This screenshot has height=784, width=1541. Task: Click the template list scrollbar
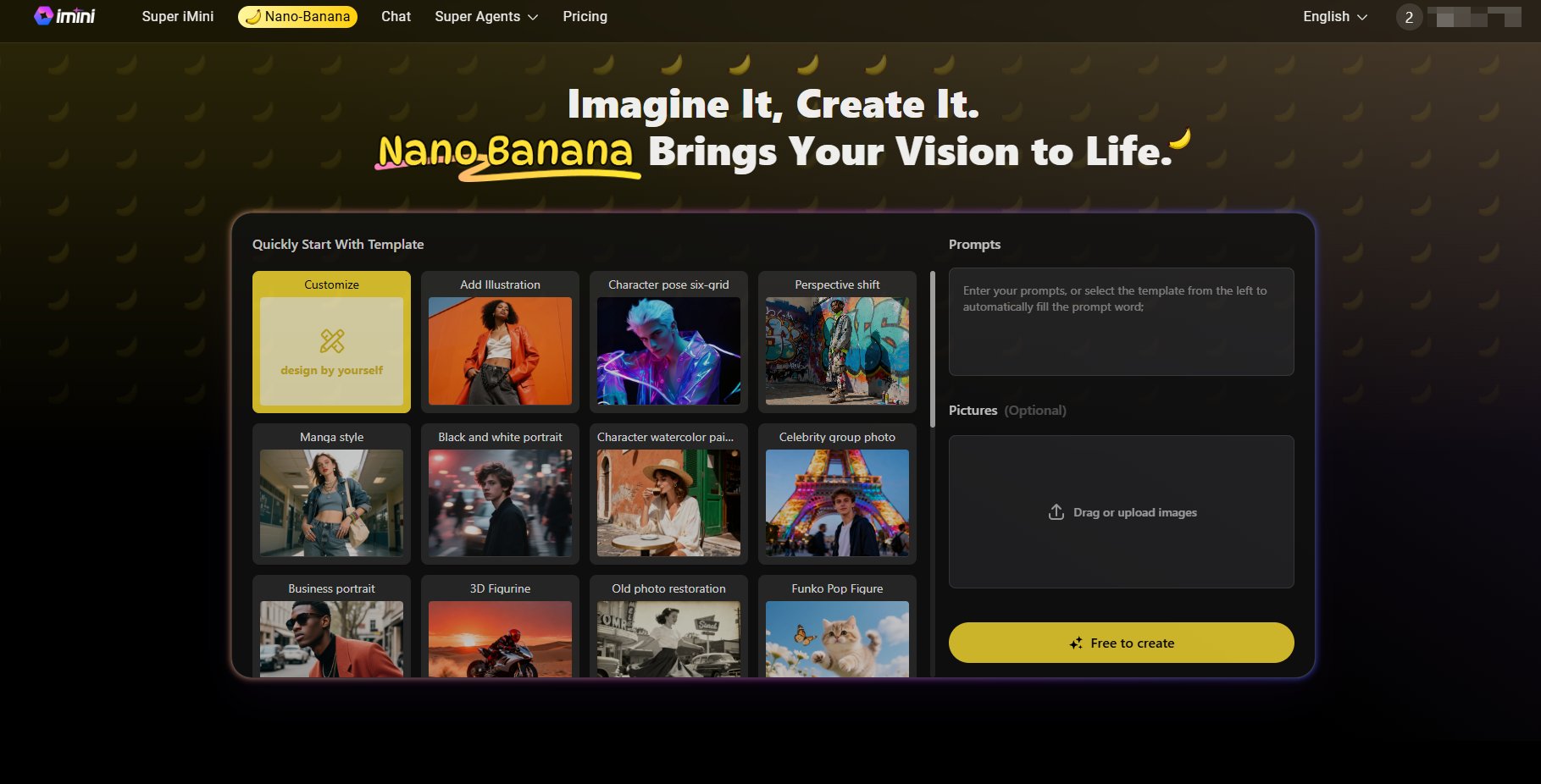[x=933, y=349]
